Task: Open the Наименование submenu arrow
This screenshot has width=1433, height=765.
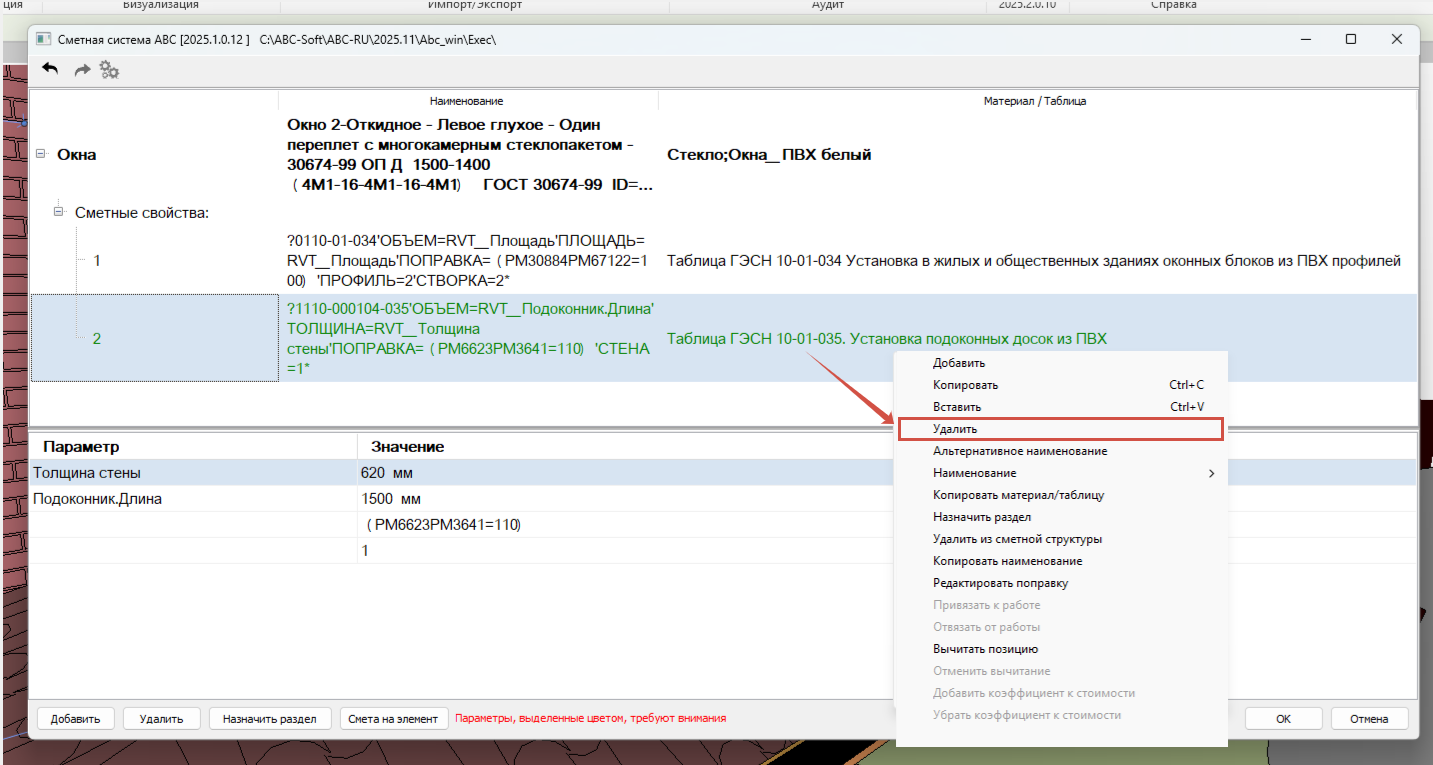Action: coord(1212,473)
